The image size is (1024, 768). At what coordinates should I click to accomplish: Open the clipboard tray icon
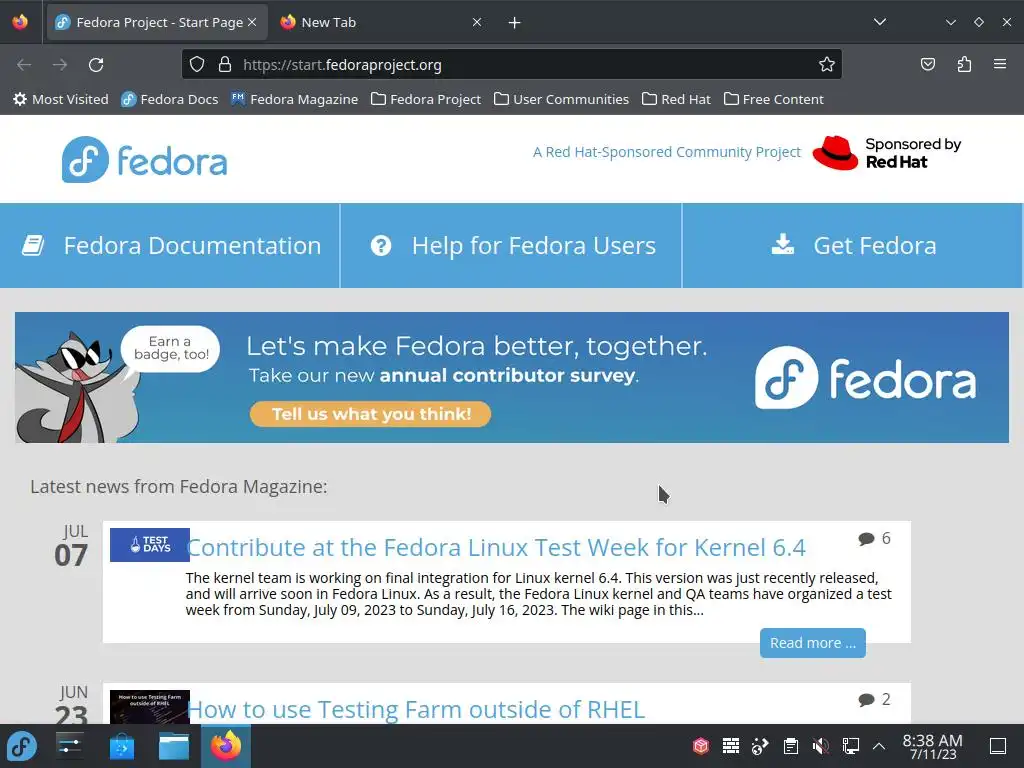(x=791, y=746)
